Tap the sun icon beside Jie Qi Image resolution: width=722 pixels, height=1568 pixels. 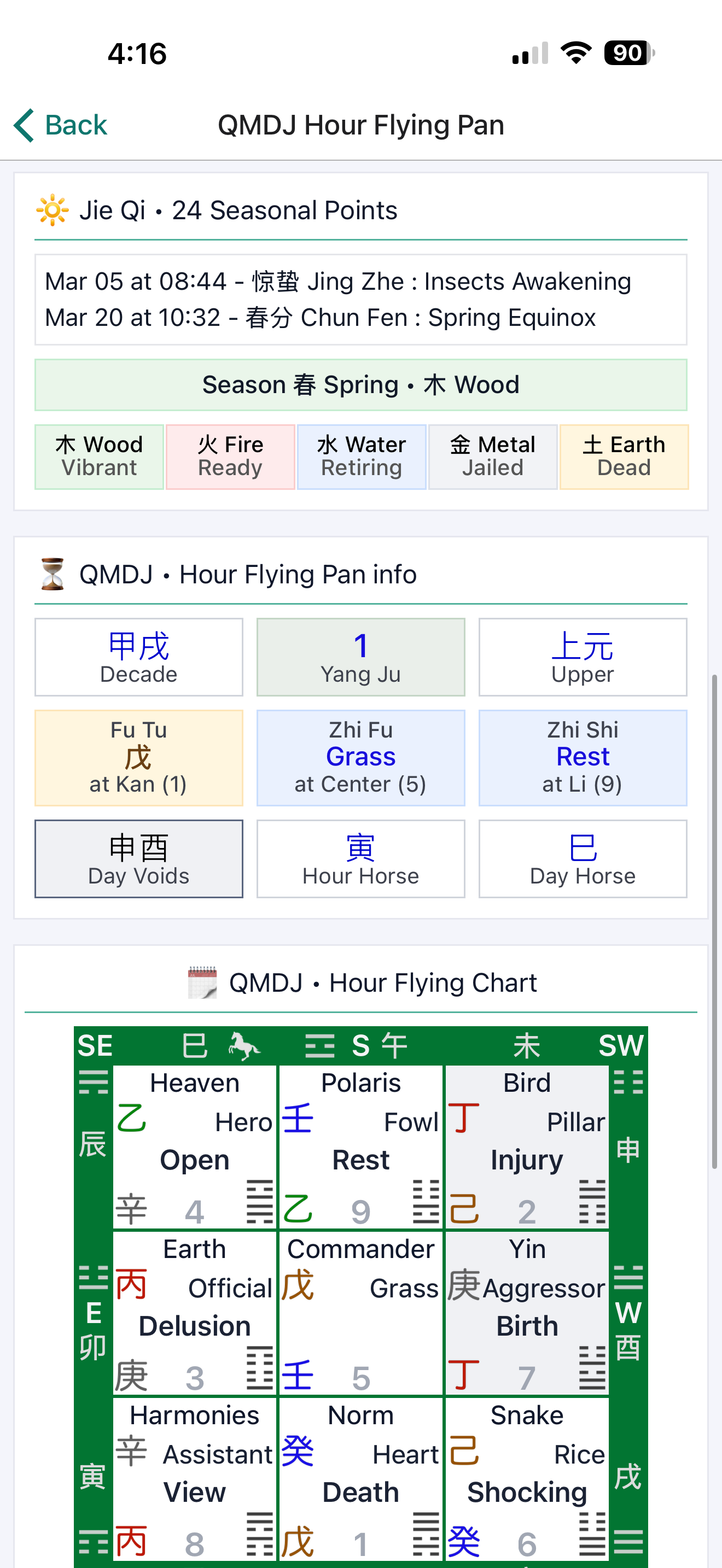pyautogui.click(x=53, y=210)
